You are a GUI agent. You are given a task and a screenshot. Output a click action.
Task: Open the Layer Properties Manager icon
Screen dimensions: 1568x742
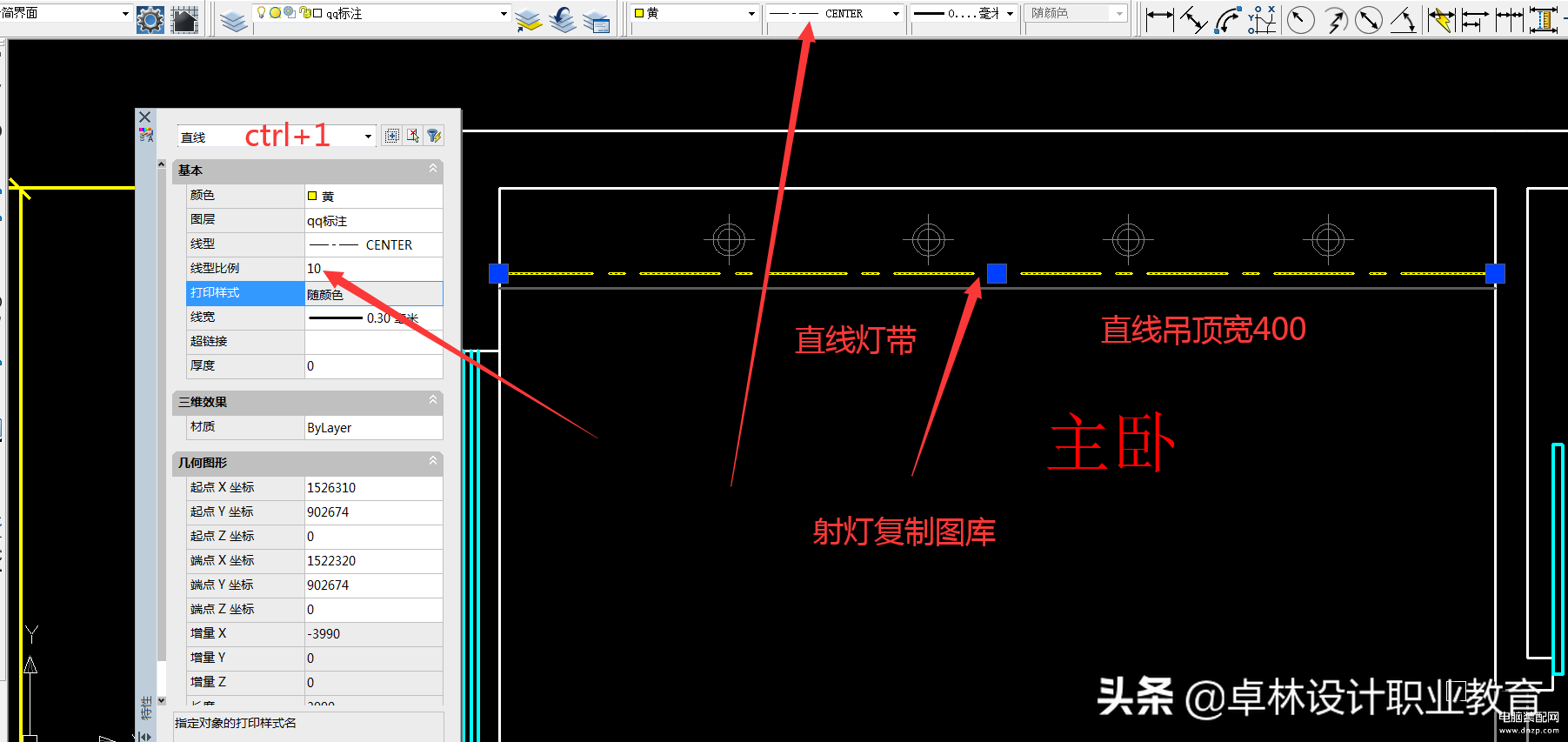tap(233, 19)
